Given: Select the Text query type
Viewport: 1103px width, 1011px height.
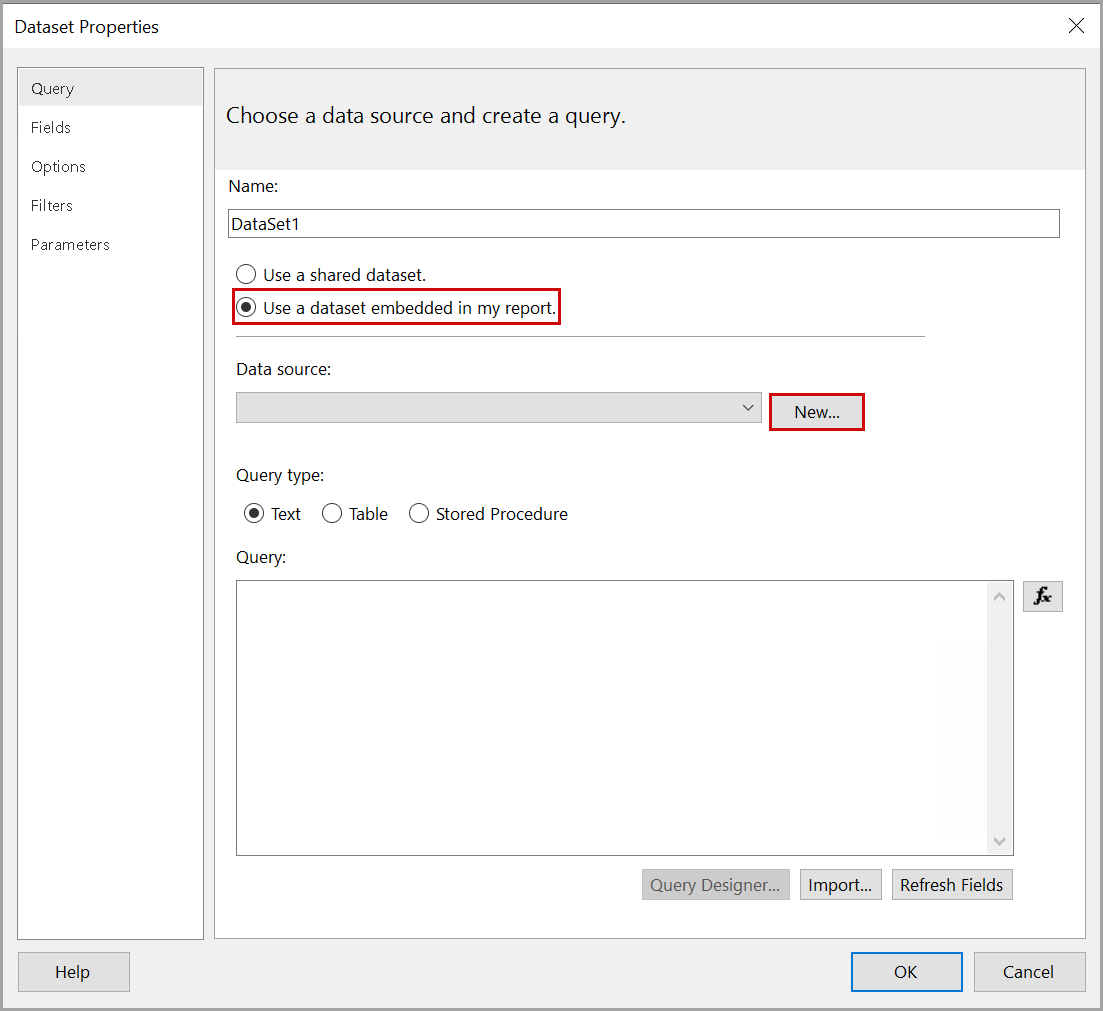Looking at the screenshot, I should point(254,514).
